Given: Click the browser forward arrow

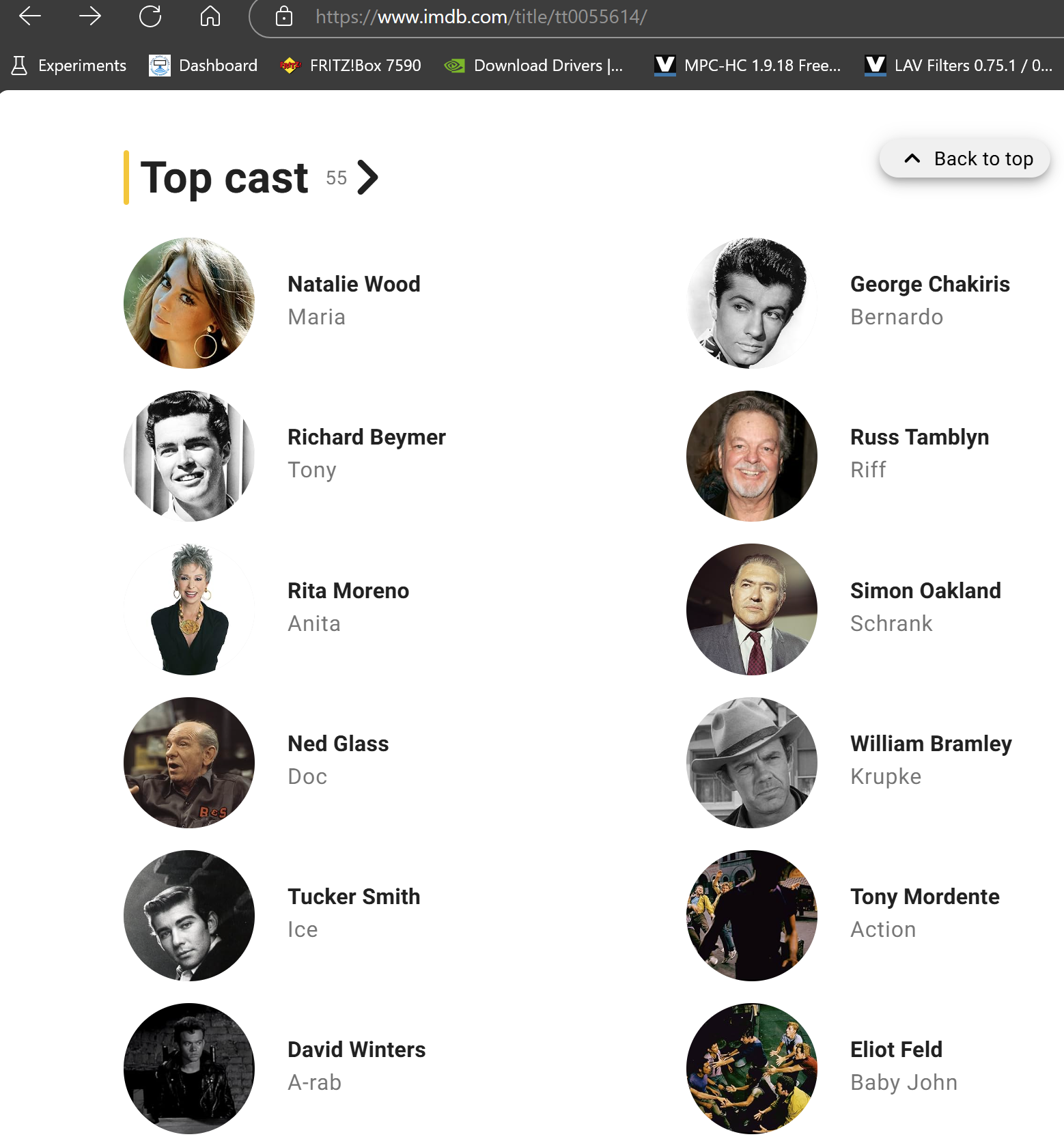Looking at the screenshot, I should (89, 16).
